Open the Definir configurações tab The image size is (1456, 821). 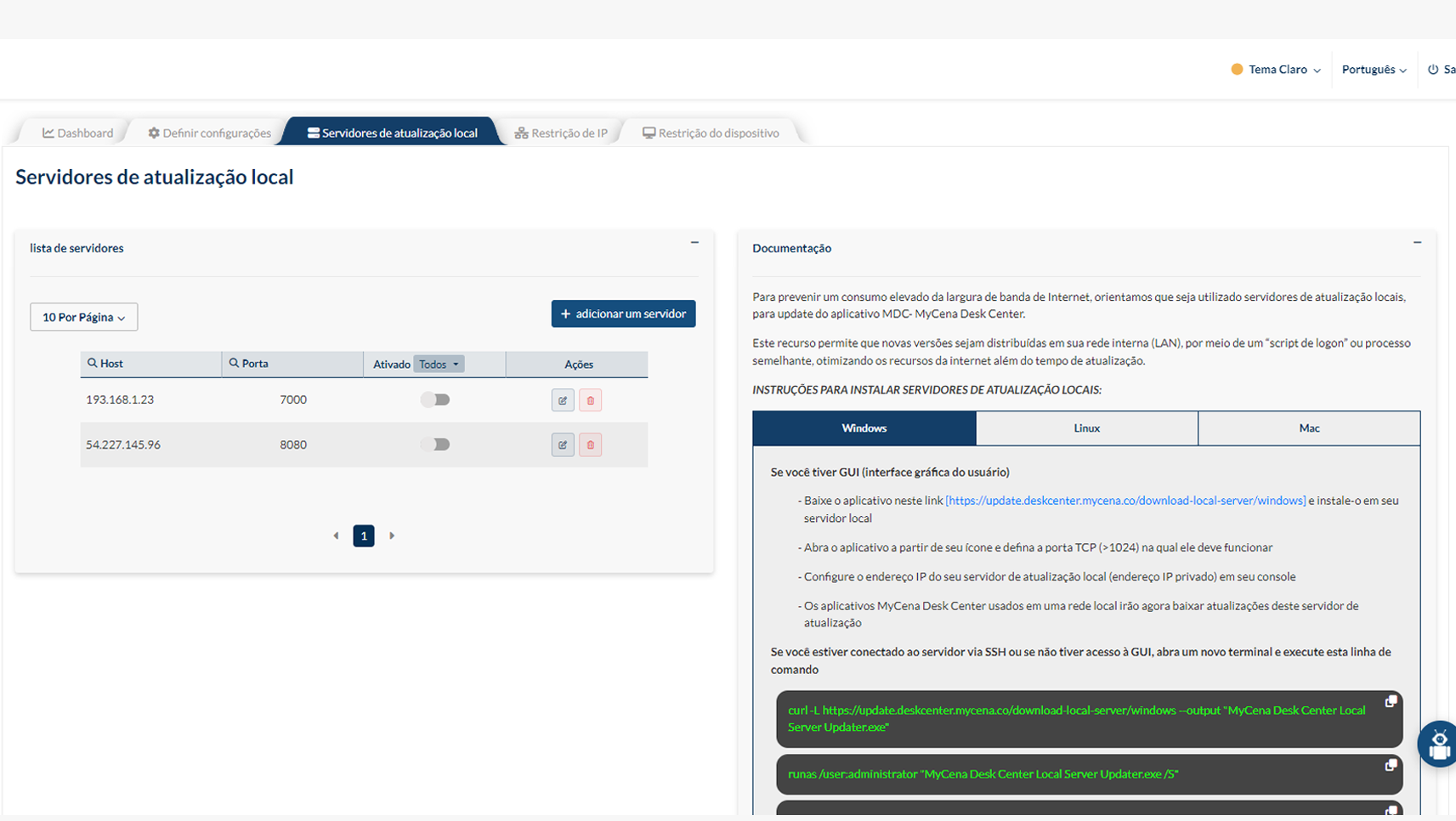pos(209,133)
